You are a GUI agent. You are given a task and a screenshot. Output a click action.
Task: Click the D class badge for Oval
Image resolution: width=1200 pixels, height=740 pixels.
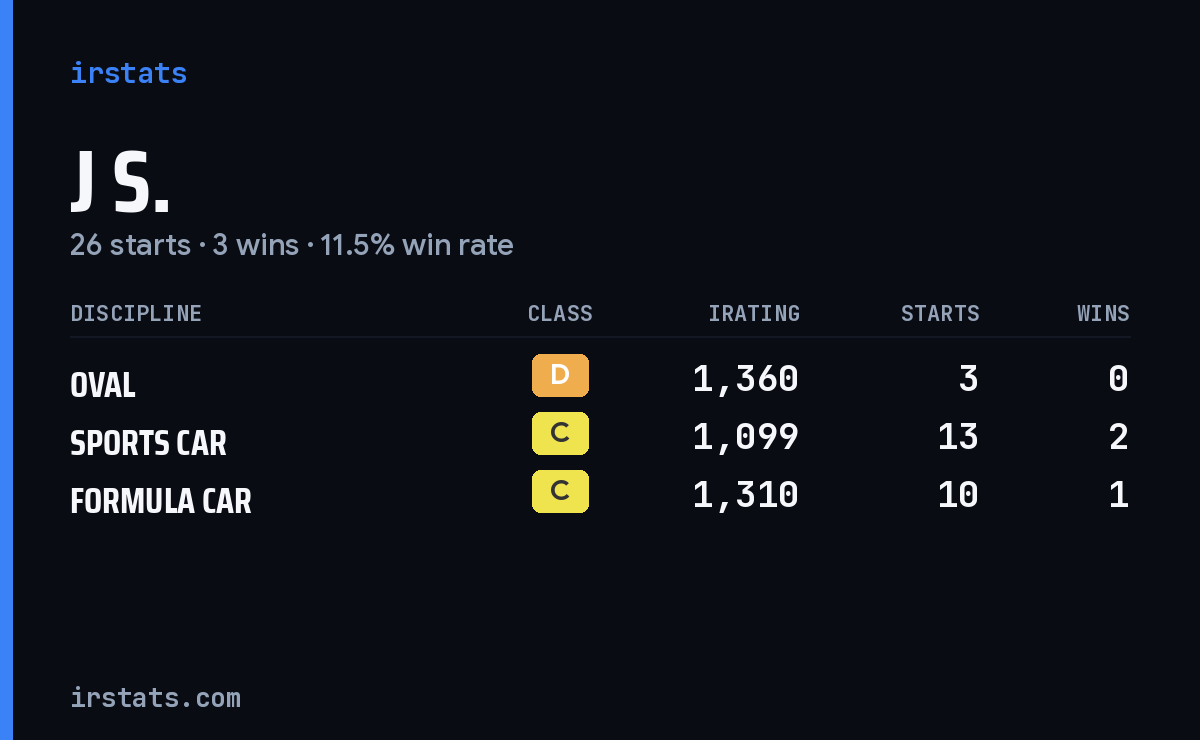(x=560, y=376)
